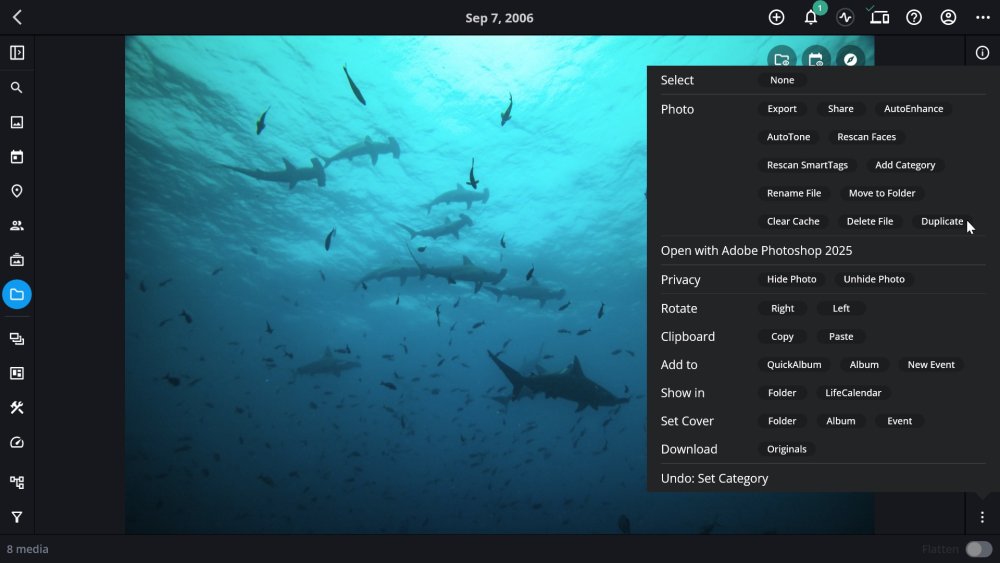The height and width of the screenshot is (563, 1000).
Task: Open the notifications bell
Action: (x=811, y=18)
